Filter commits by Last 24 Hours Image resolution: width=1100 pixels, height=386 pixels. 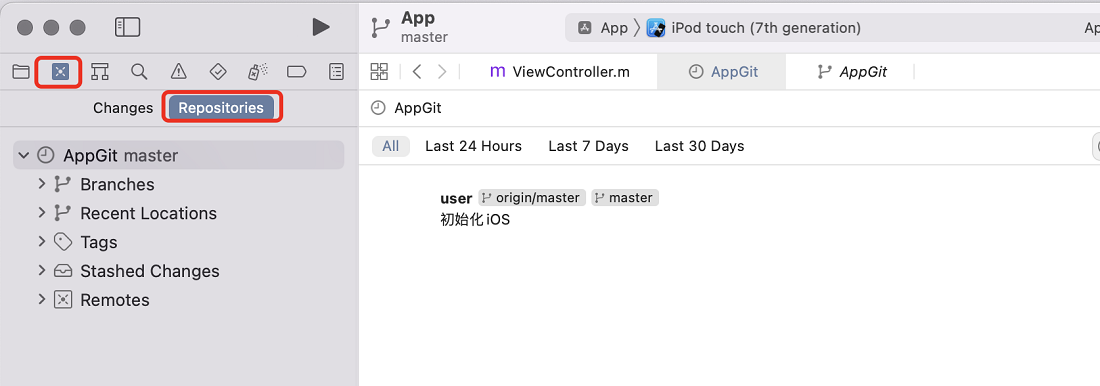[474, 146]
